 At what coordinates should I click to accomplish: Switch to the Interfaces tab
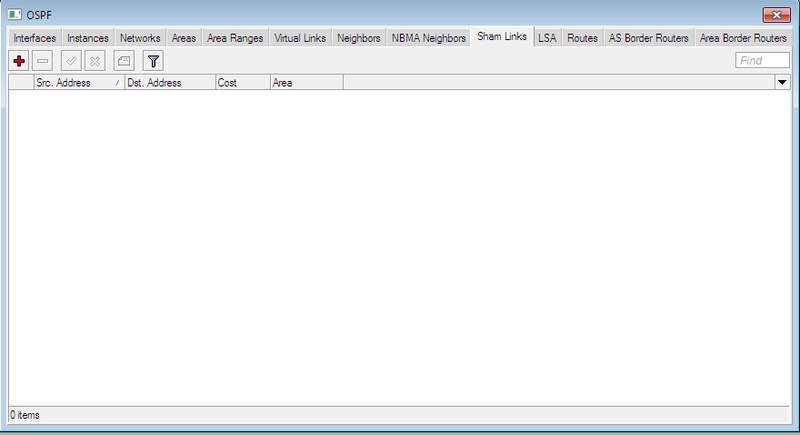pyautogui.click(x=35, y=38)
